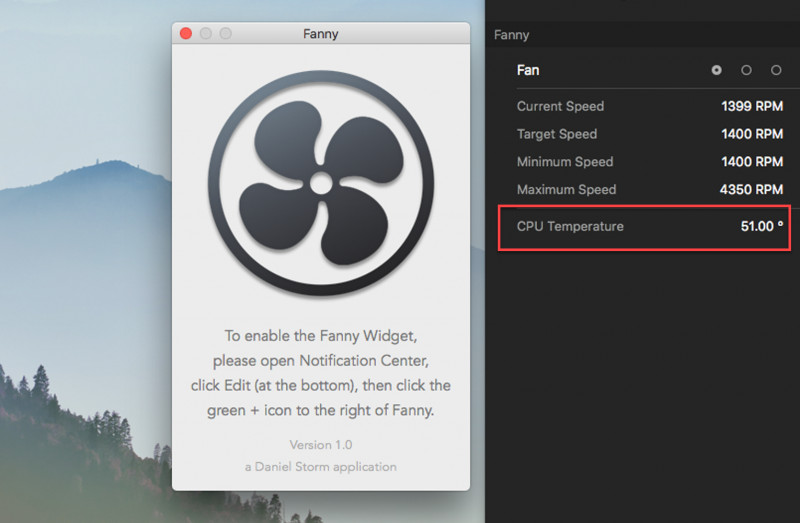This screenshot has height=523, width=800.
Task: Click the Current Speed label
Action: (x=560, y=106)
